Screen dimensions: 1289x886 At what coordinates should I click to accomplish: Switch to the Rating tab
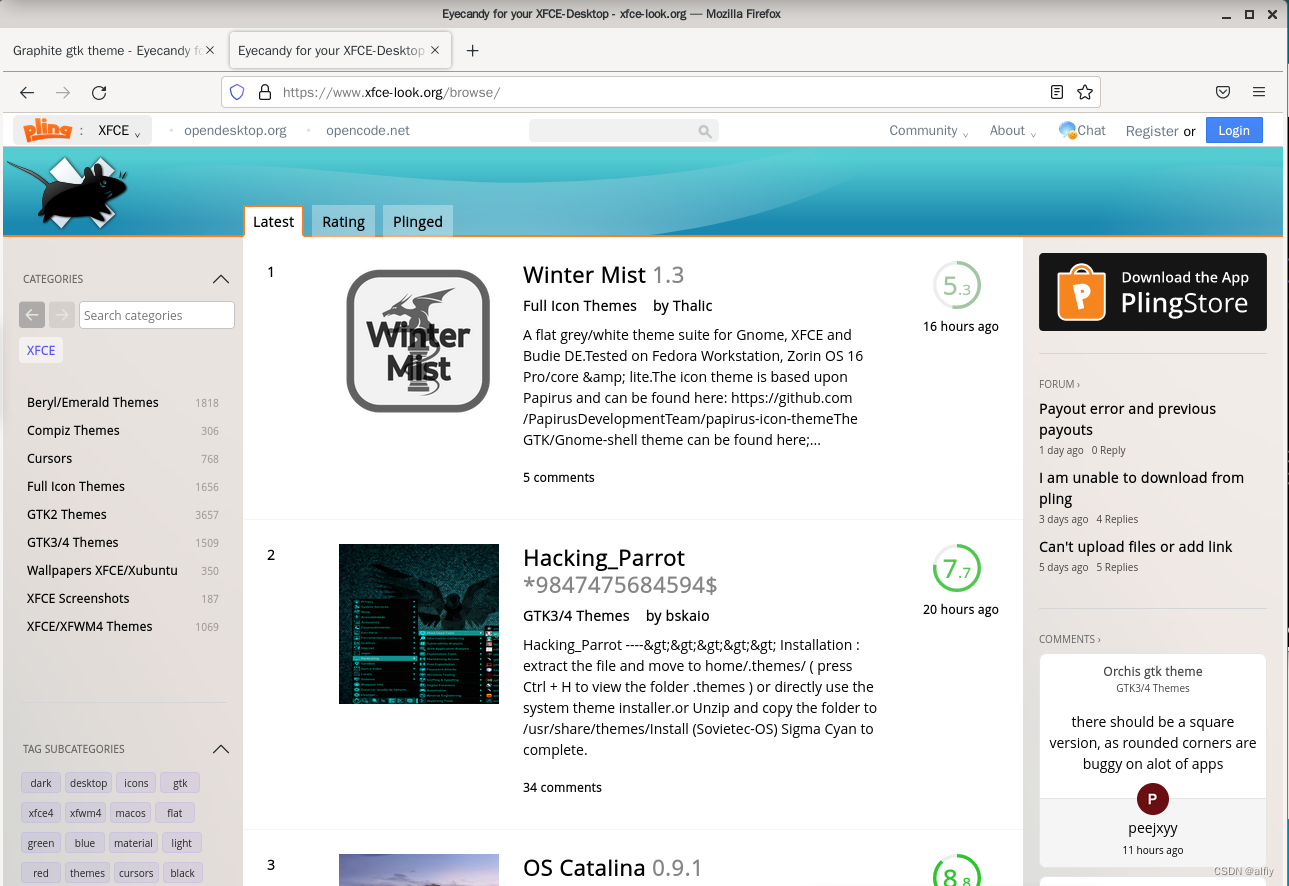[x=343, y=221]
